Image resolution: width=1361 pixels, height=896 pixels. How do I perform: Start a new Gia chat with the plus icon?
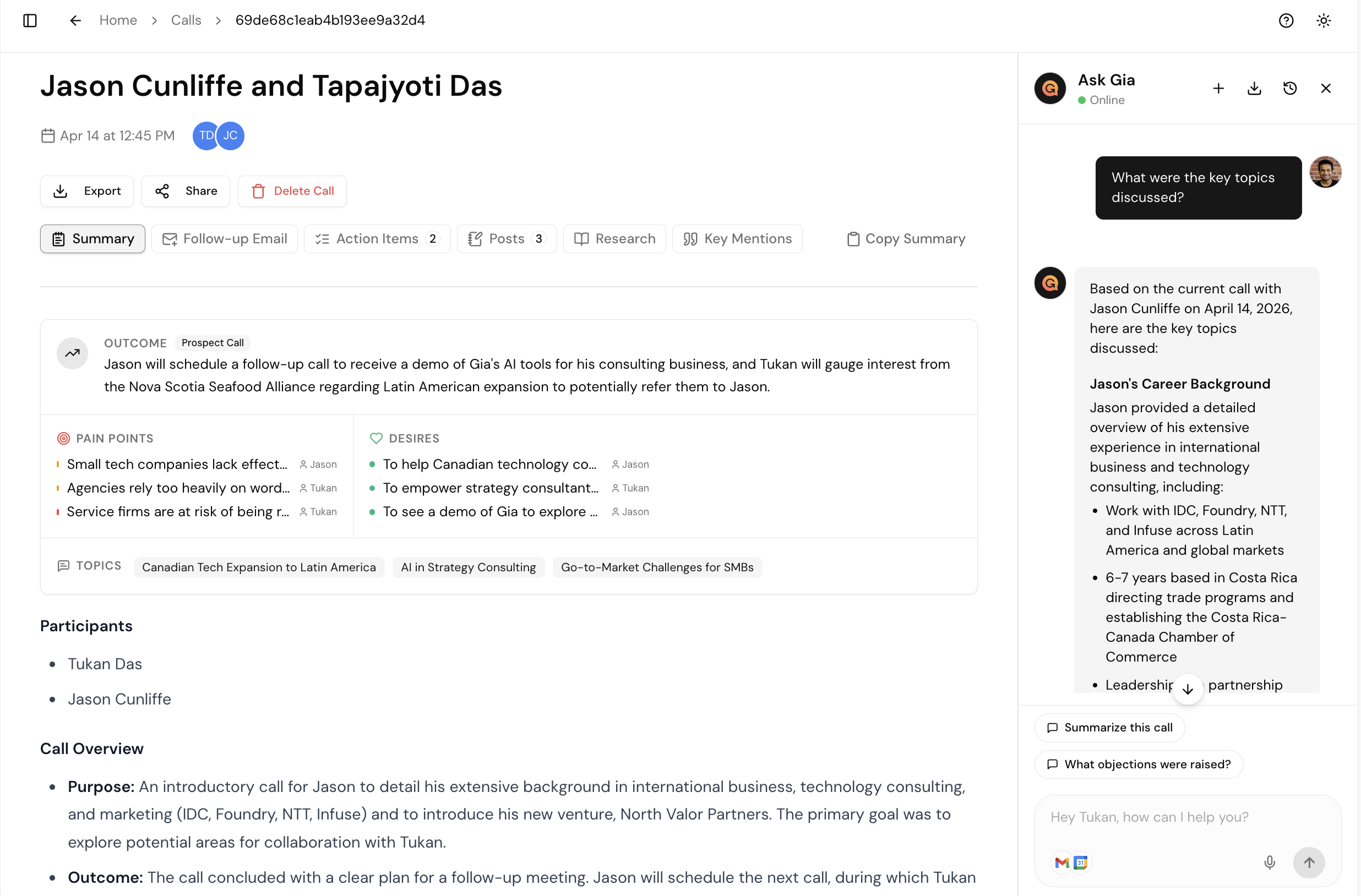pyautogui.click(x=1218, y=88)
